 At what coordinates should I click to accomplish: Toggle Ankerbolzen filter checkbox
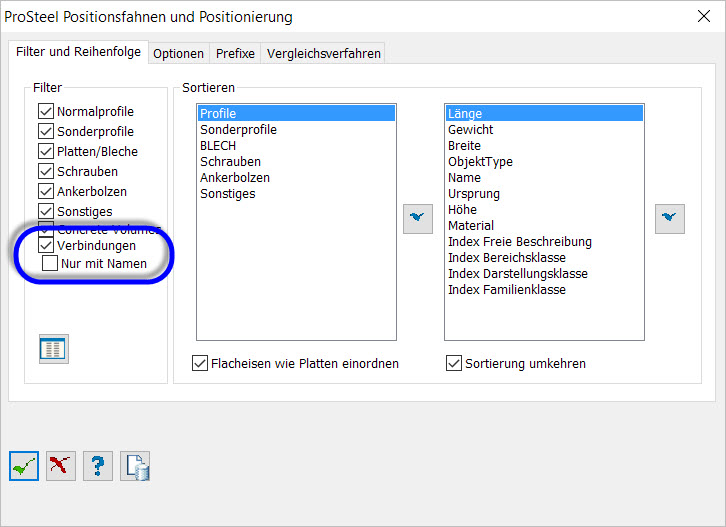(x=46, y=191)
